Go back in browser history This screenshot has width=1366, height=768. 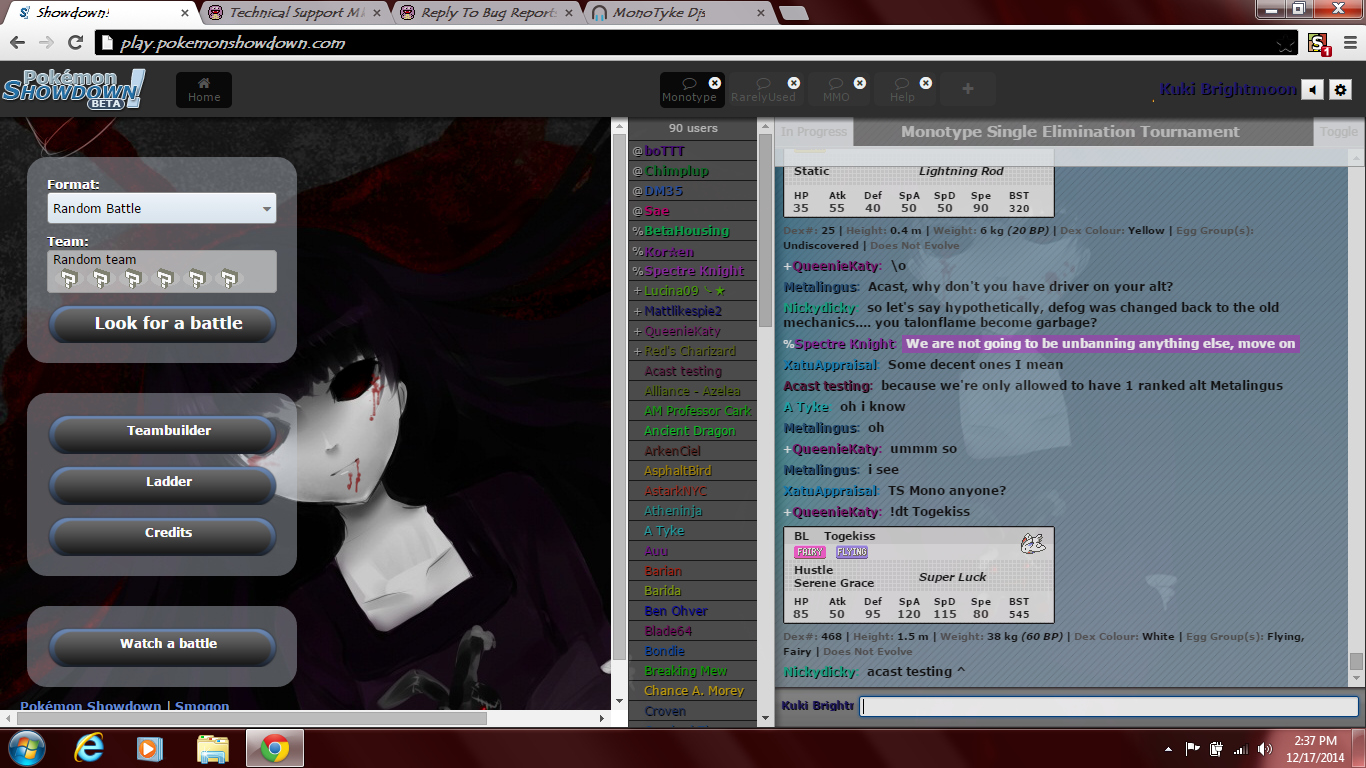tap(18, 43)
